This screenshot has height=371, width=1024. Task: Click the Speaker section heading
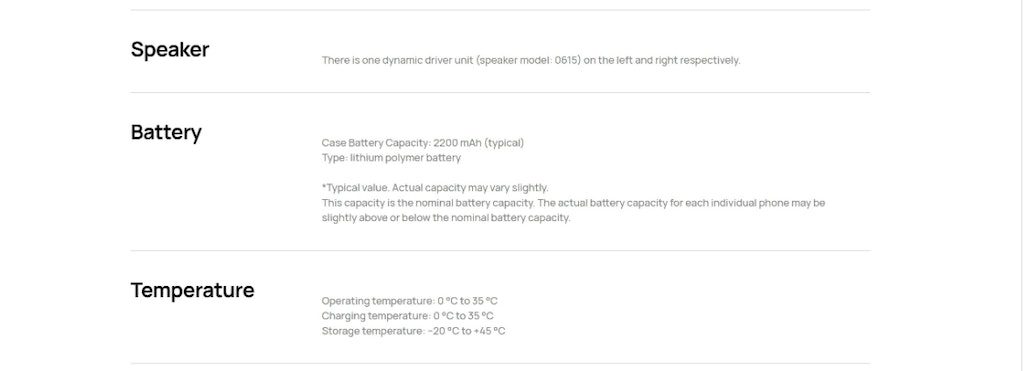pos(170,50)
